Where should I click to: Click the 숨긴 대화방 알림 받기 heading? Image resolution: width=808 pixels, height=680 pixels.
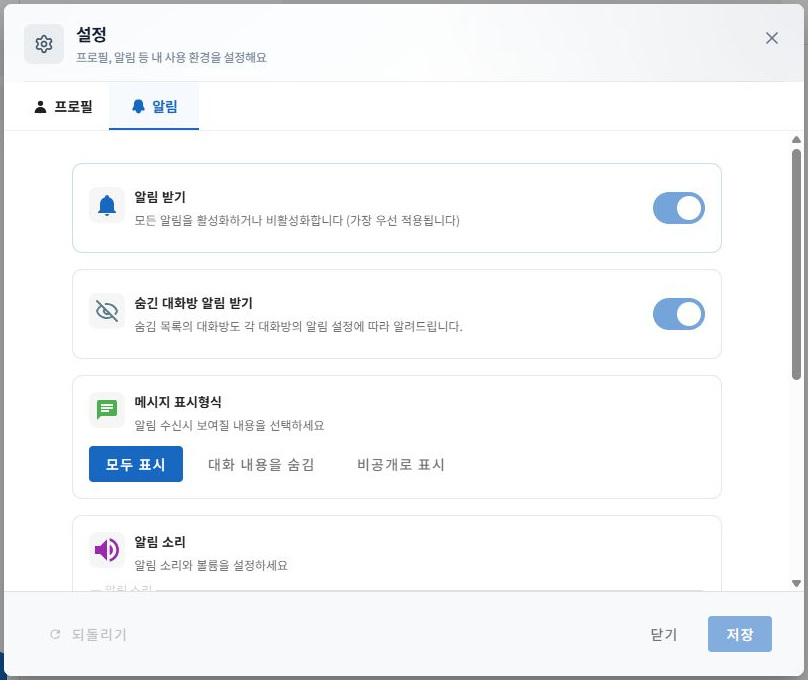[x=193, y=303]
